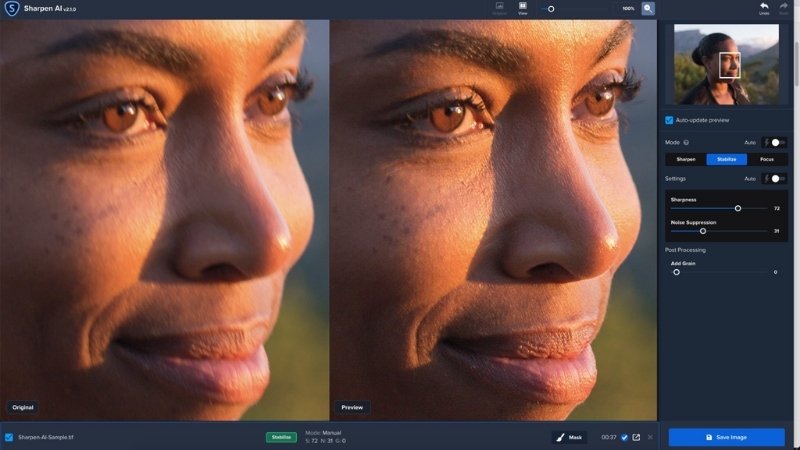Click the Redo arrow icon
The height and width of the screenshot is (450, 800).
784,8
